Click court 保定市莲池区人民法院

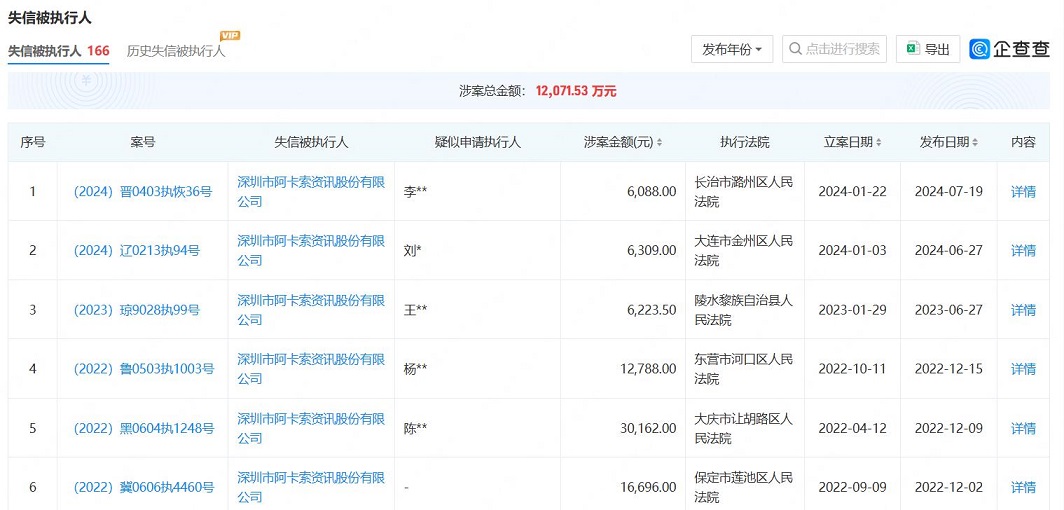(x=744, y=488)
